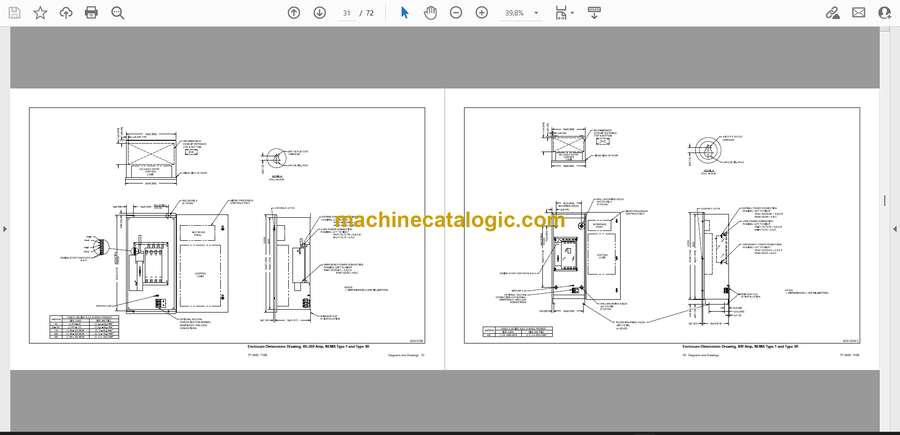Go to the previous page with up arrow

(x=294, y=13)
